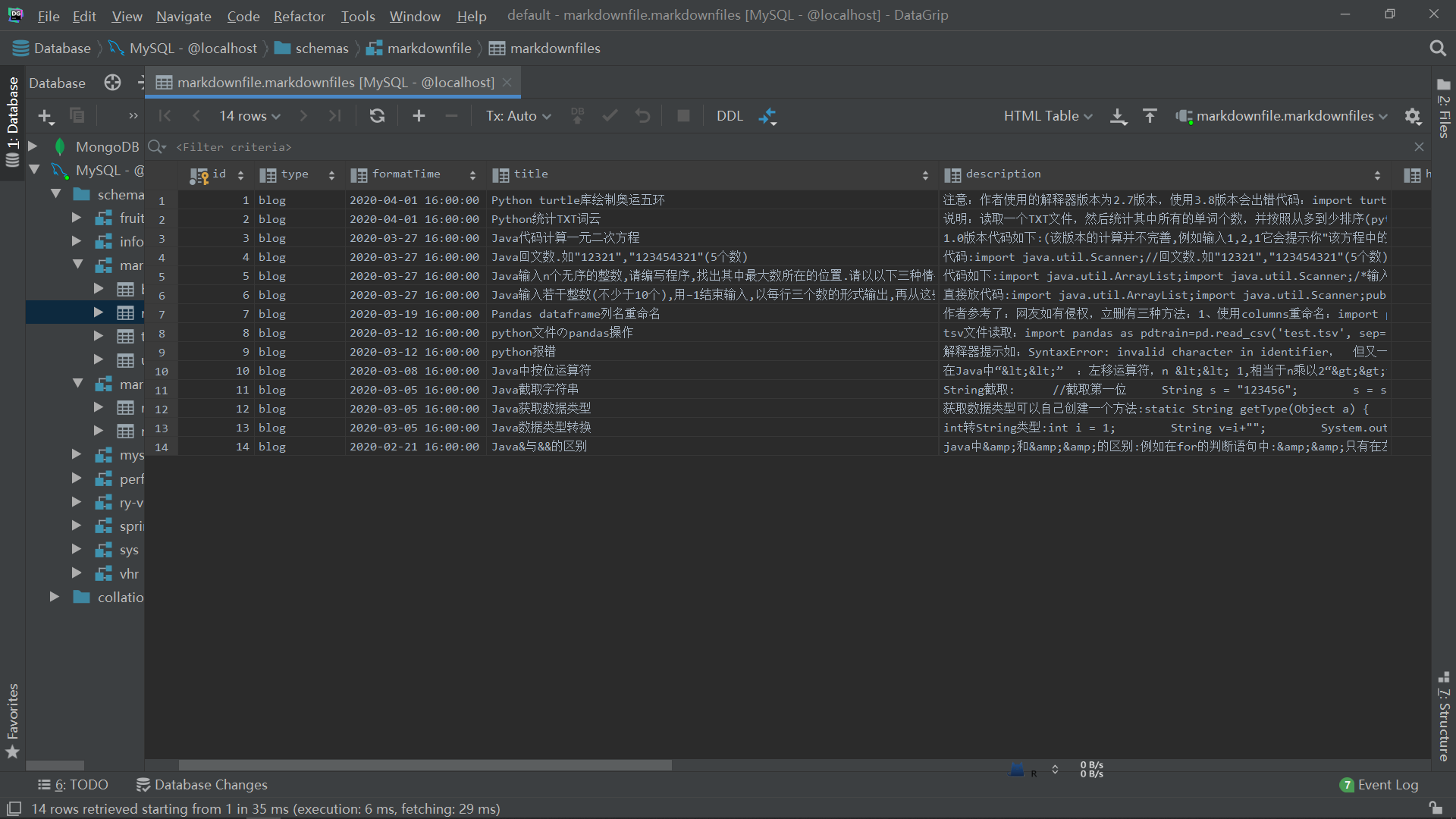
Task: Add new data source plus icon
Action: tap(45, 116)
